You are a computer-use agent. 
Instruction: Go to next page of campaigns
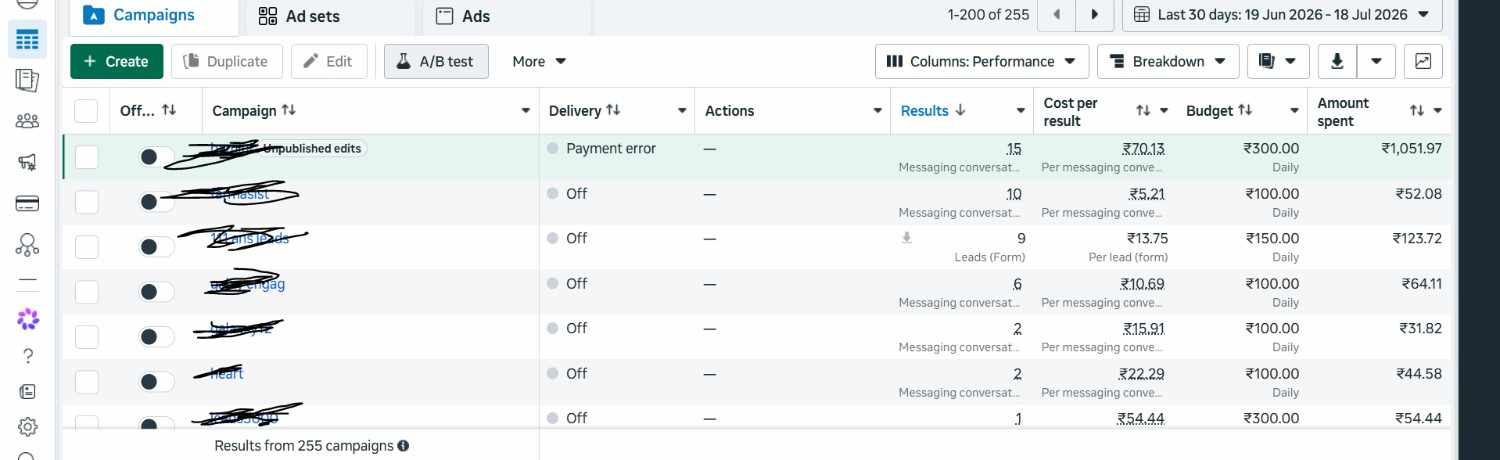pyautogui.click(x=1095, y=15)
